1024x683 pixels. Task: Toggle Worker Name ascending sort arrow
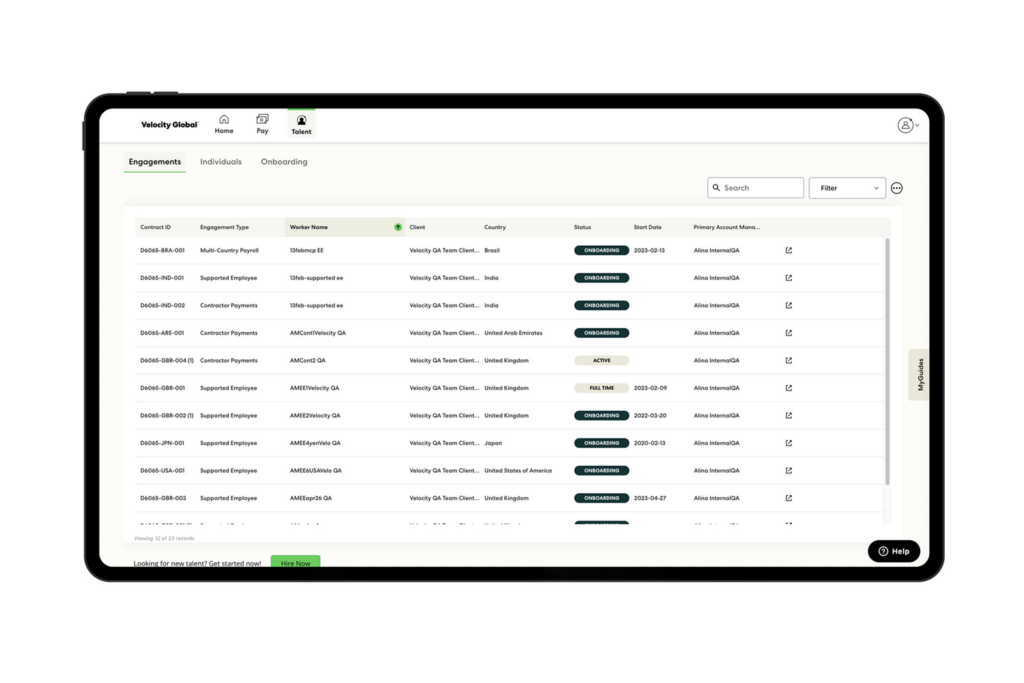coord(398,227)
